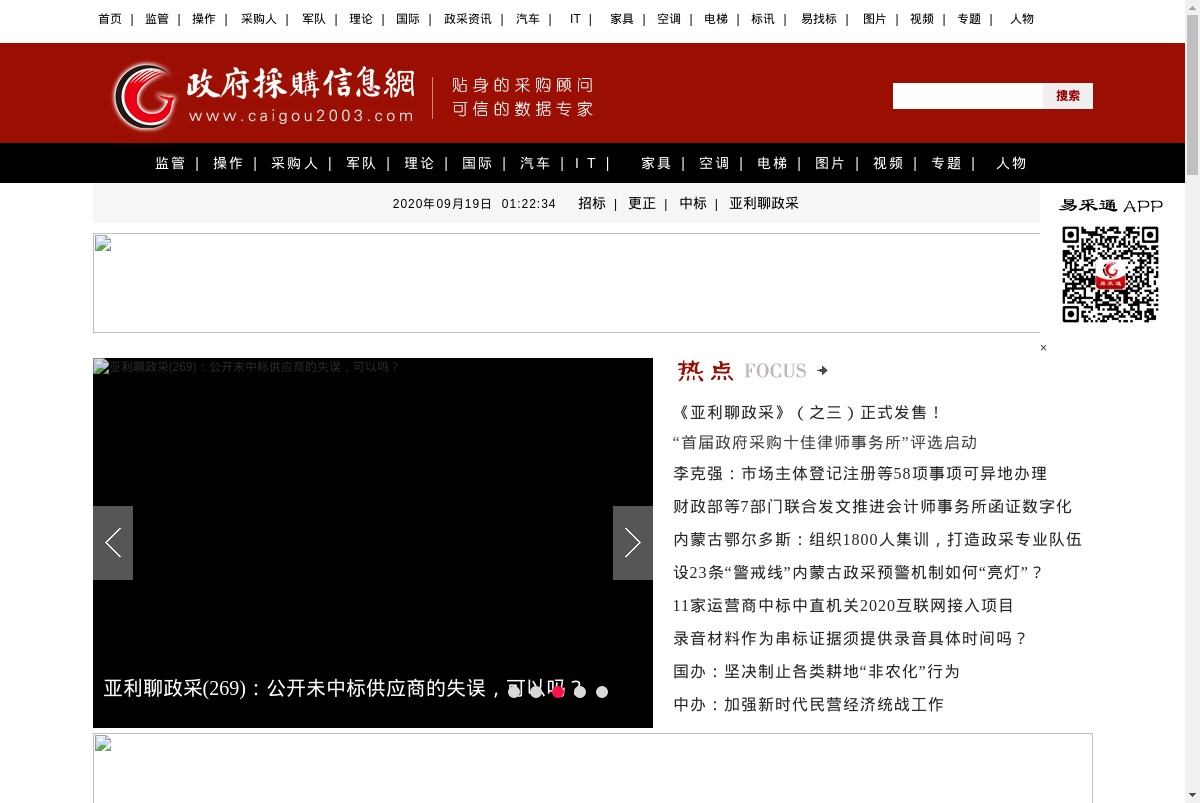
Task: Select the first carousel dot
Action: pyautogui.click(x=514, y=692)
